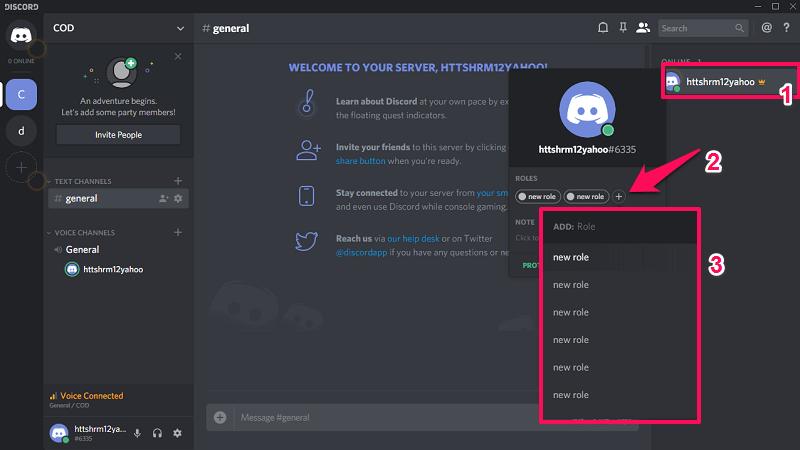Select the server icon labeled d
This screenshot has width=800, height=450.
(x=21, y=131)
